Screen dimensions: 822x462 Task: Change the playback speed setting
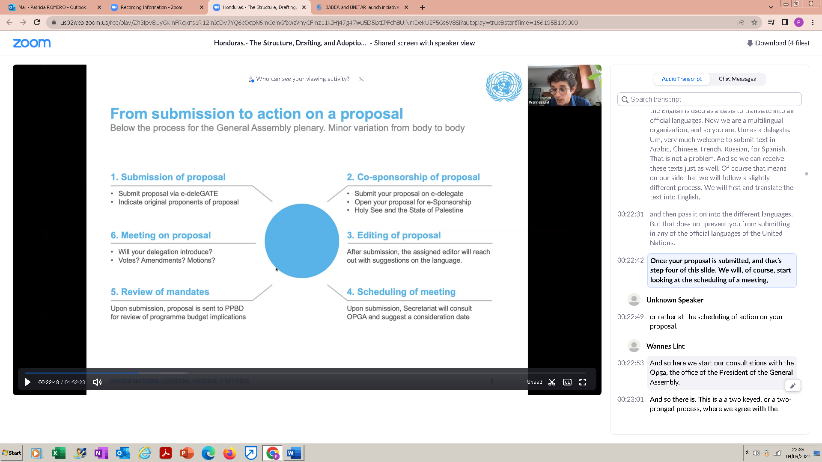click(x=534, y=382)
